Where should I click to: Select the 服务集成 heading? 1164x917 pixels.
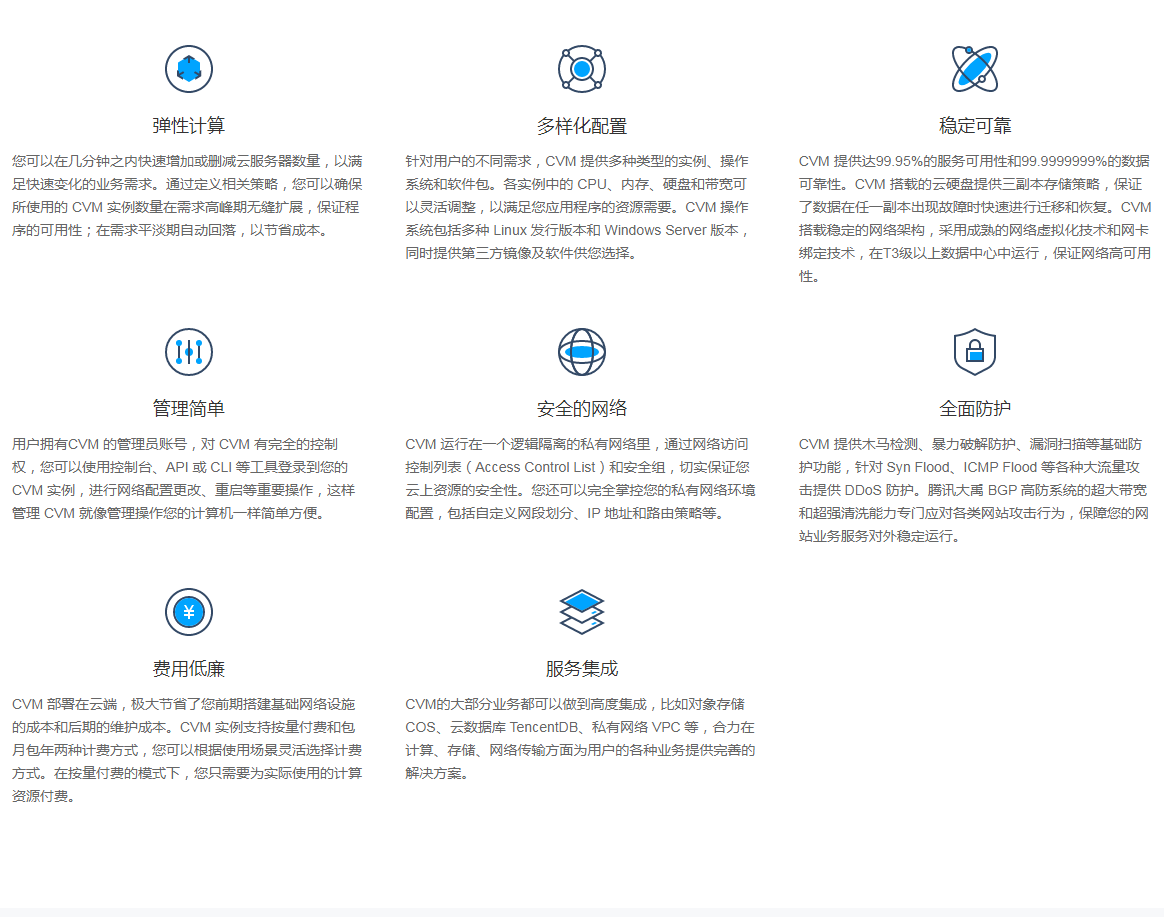[582, 669]
